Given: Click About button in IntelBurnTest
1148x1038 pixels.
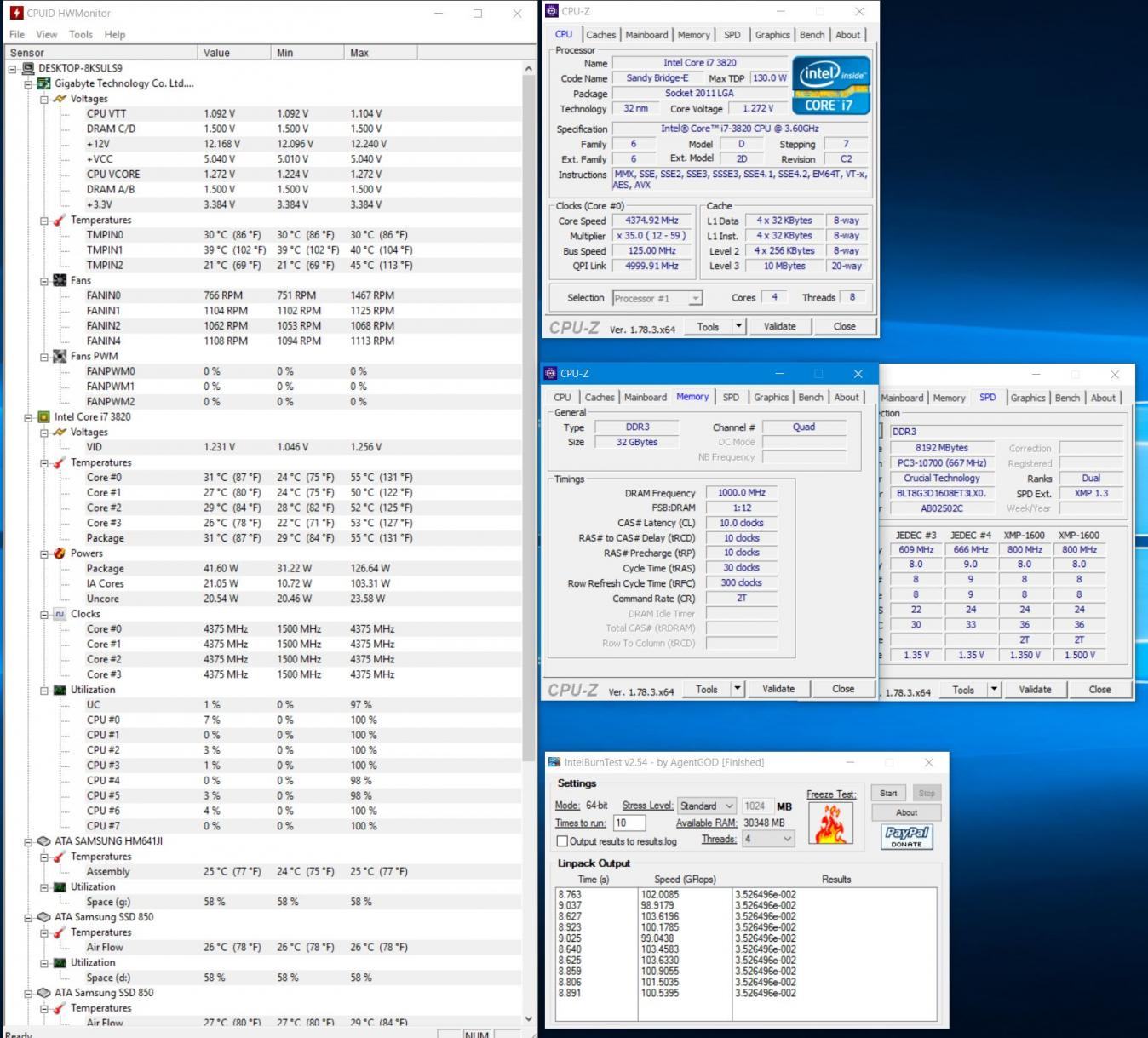Looking at the screenshot, I should pyautogui.click(x=906, y=812).
